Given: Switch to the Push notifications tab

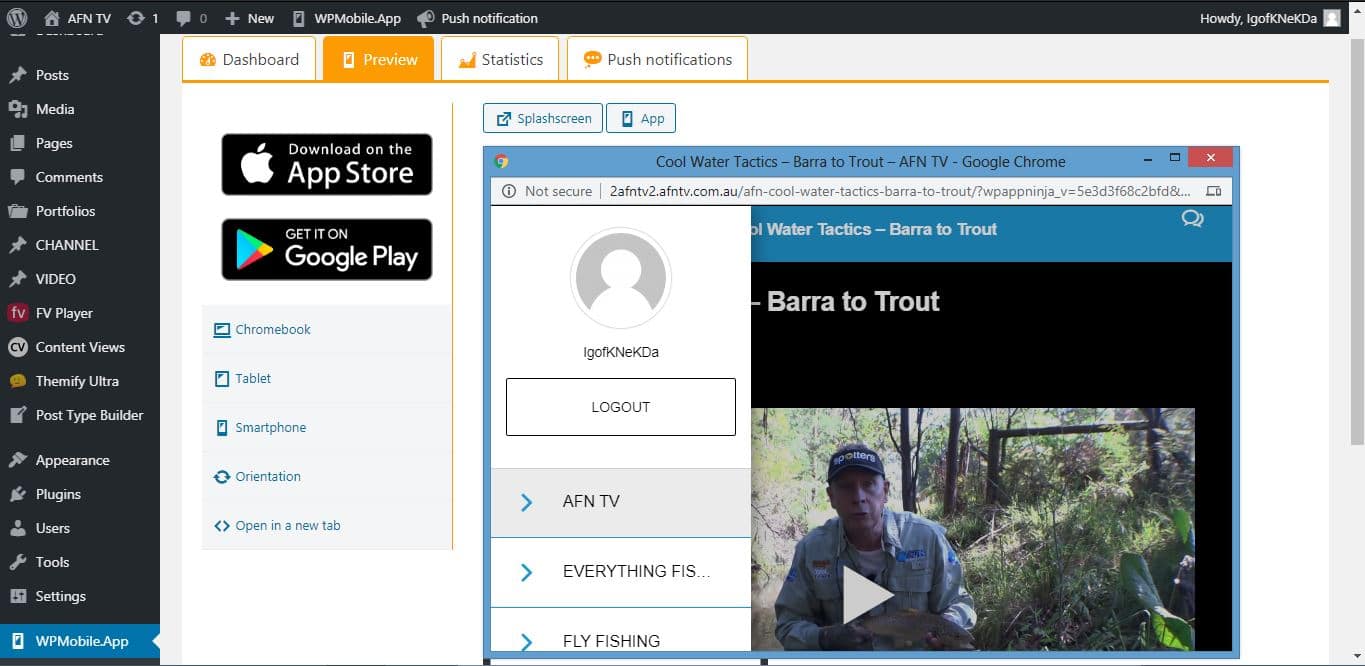Looking at the screenshot, I should pyautogui.click(x=657, y=59).
